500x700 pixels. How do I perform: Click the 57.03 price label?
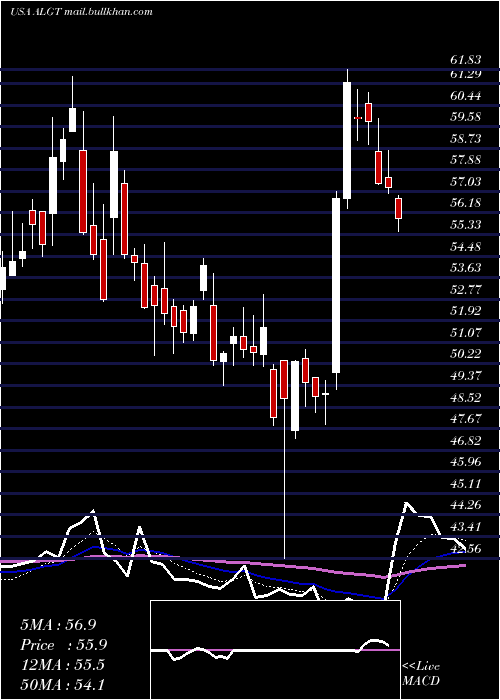466,182
